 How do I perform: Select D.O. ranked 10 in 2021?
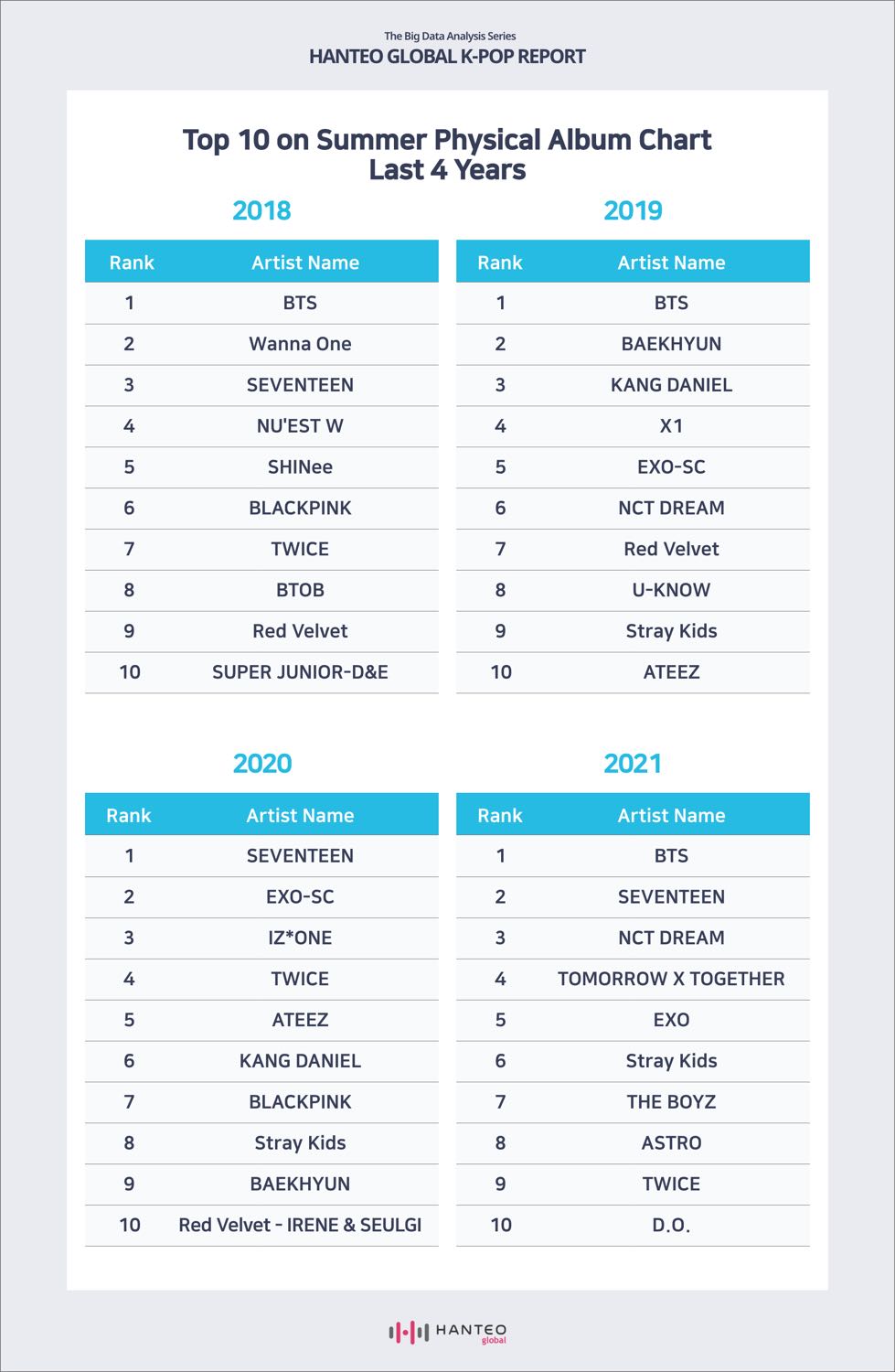click(671, 1226)
